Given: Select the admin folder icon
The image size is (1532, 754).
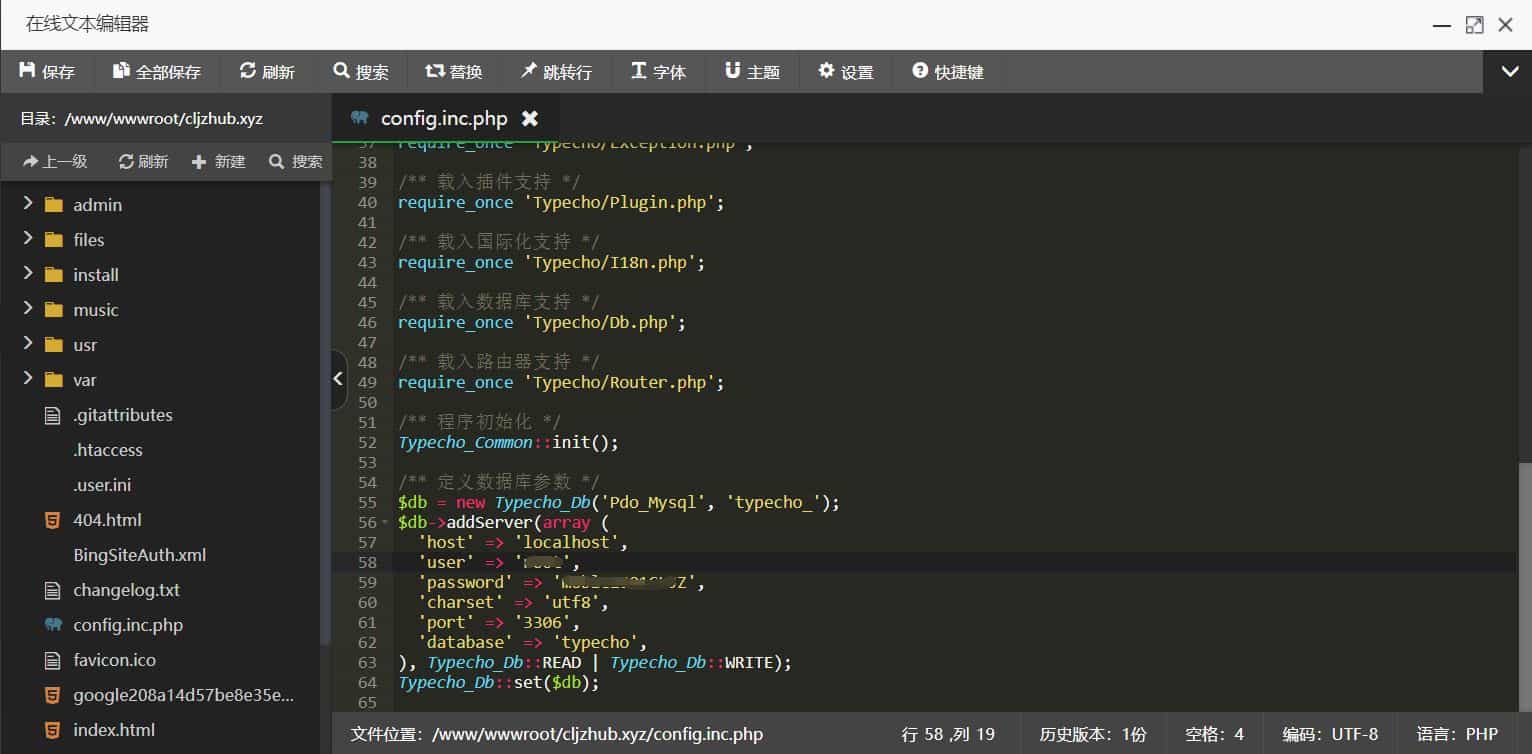Looking at the screenshot, I should tap(54, 205).
